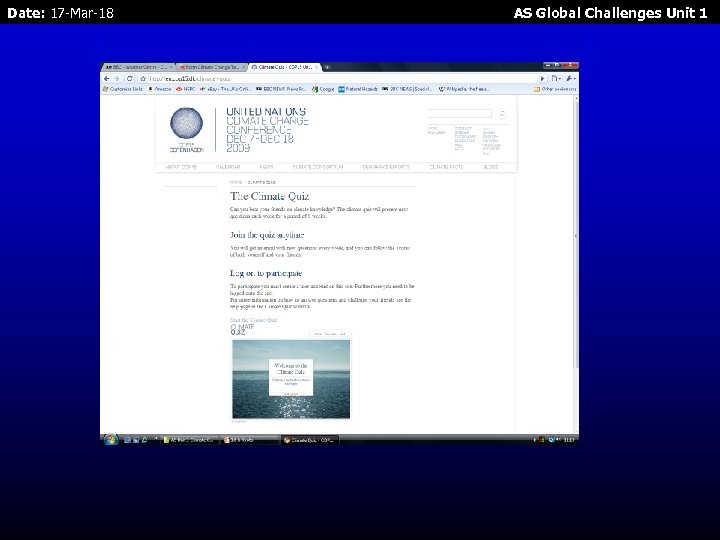This screenshot has width=720, height=540.
Task: Click the AS Unit 1 Climate taskbar button
Action: pos(189,440)
